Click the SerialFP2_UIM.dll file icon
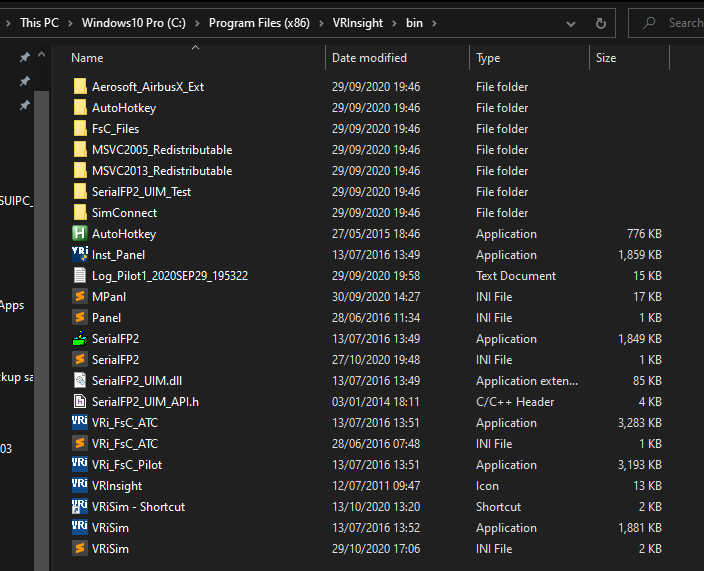Viewport: 704px width, 571px height. click(80, 380)
